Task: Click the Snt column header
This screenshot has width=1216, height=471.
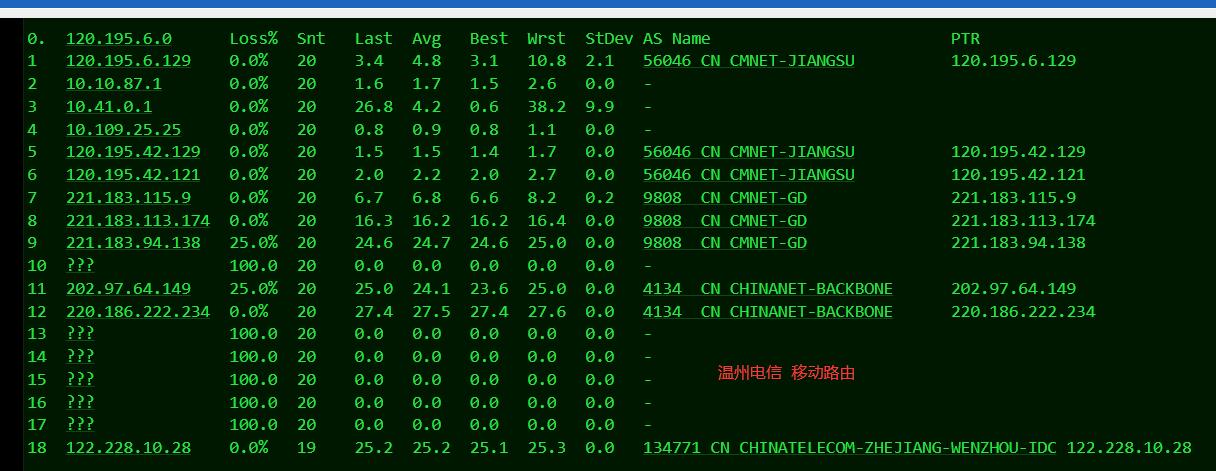Action: pos(311,38)
